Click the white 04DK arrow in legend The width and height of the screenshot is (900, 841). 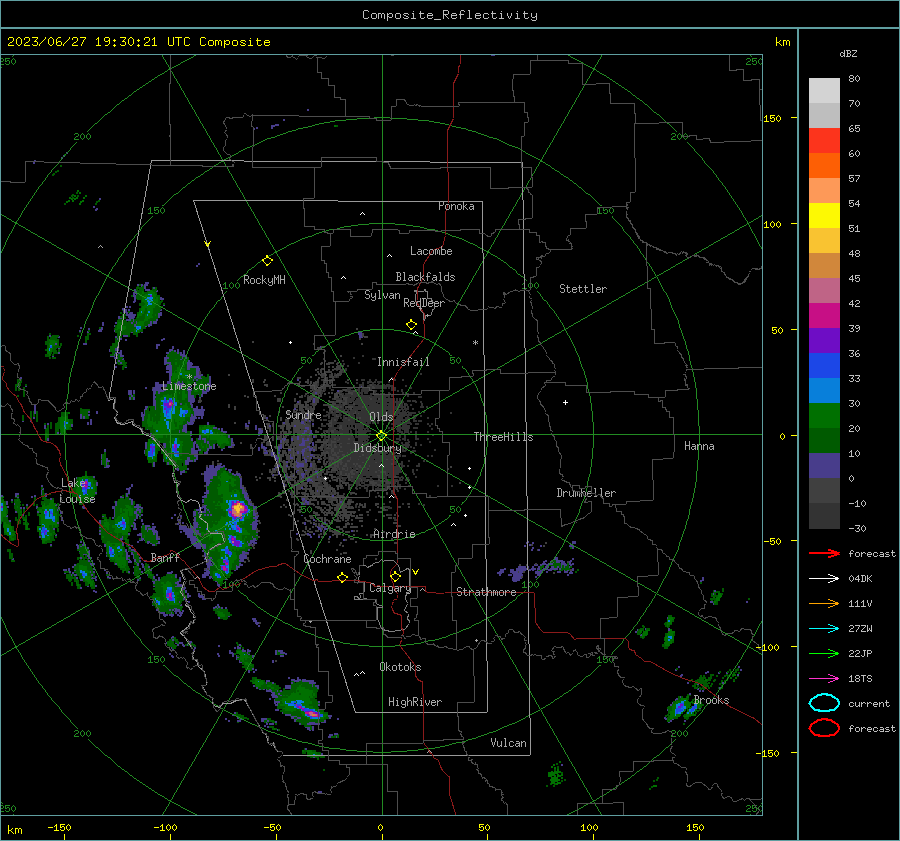pyautogui.click(x=824, y=578)
